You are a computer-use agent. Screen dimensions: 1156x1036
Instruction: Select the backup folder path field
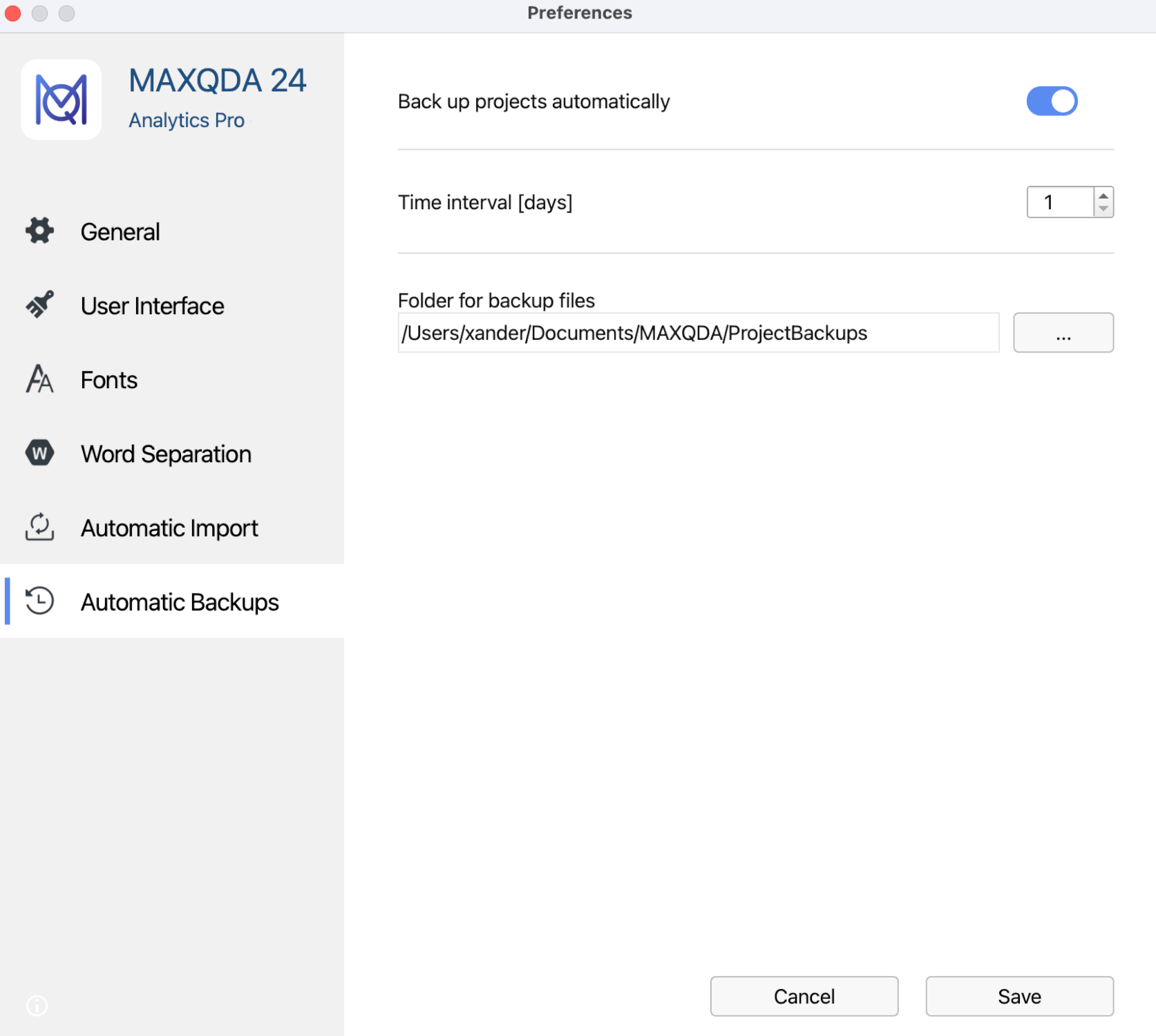[x=698, y=332]
